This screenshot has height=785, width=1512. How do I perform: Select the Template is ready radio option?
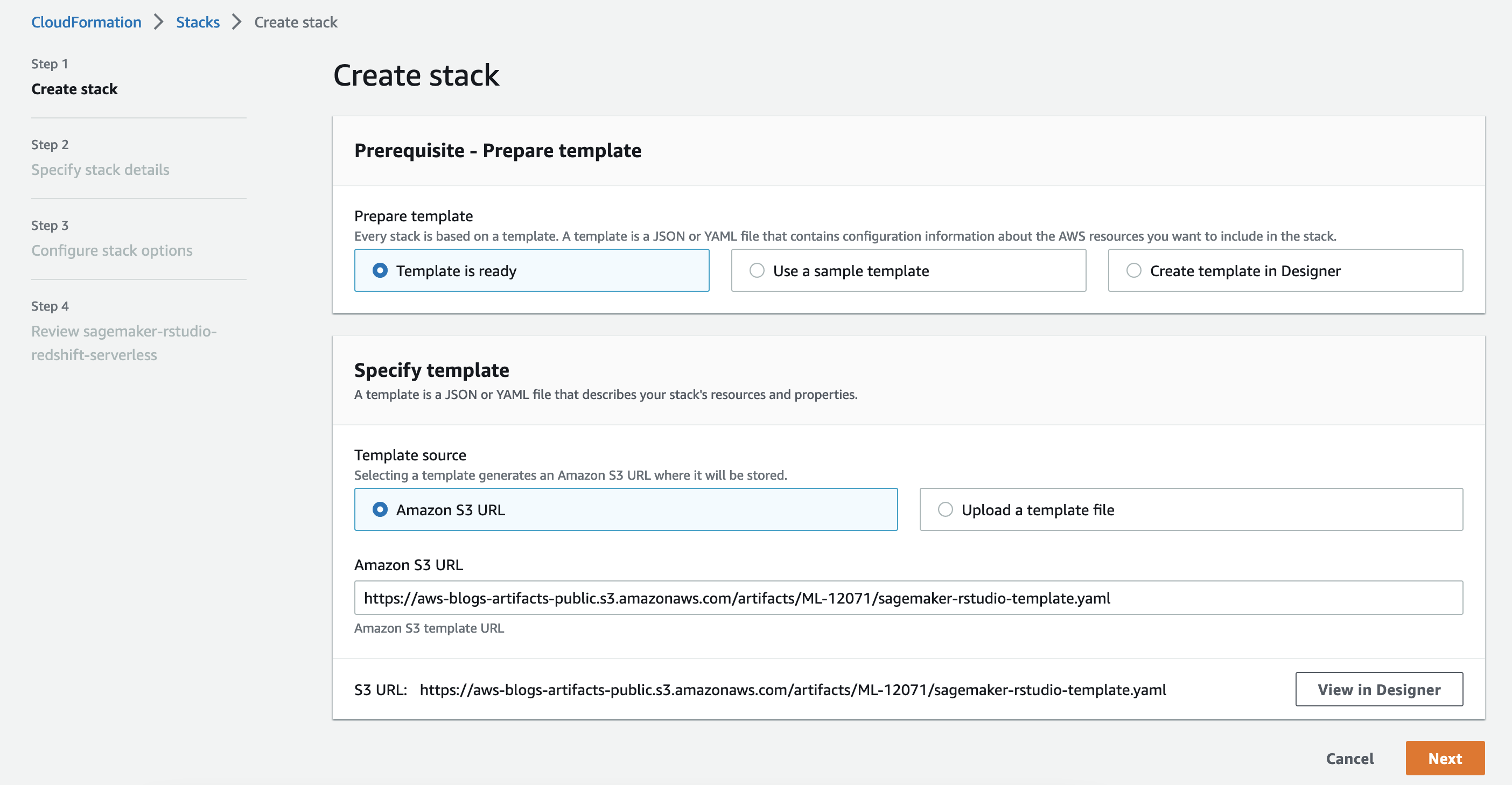coord(380,270)
